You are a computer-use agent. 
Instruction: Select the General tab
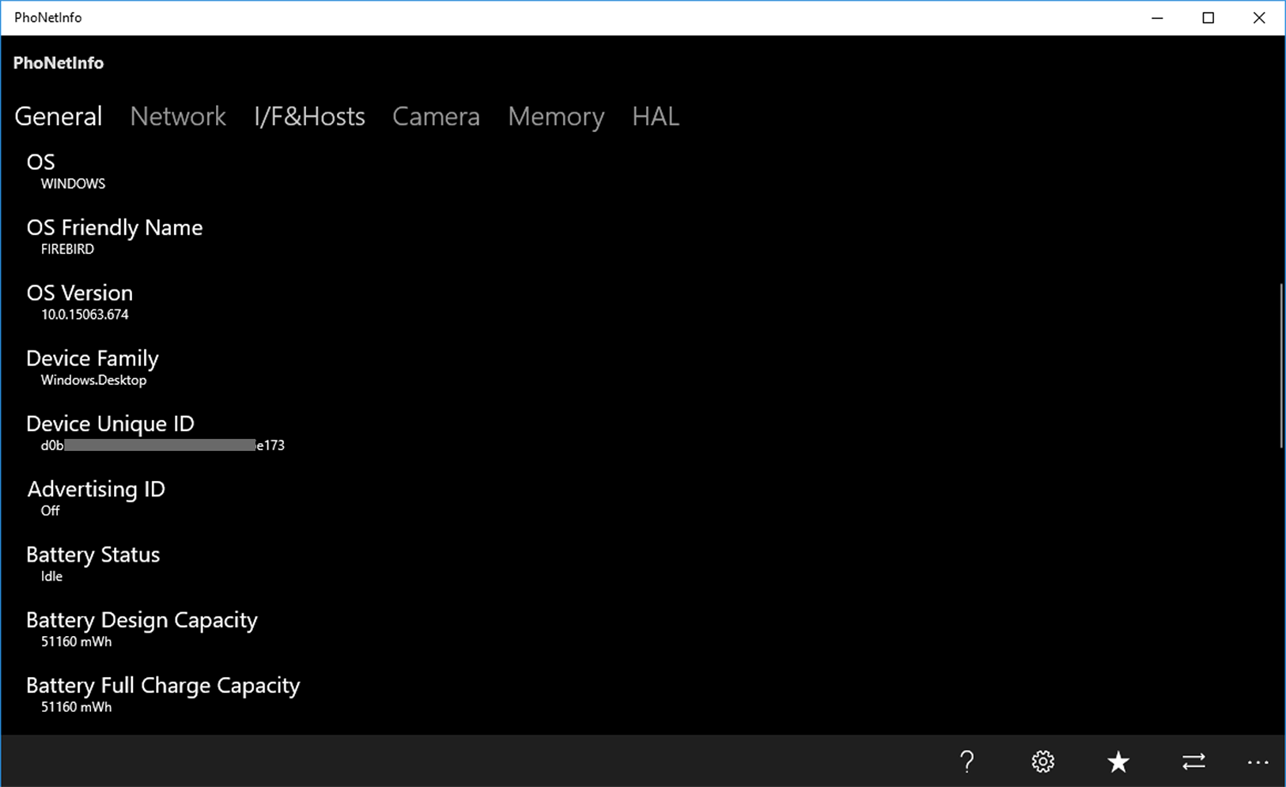click(x=58, y=116)
